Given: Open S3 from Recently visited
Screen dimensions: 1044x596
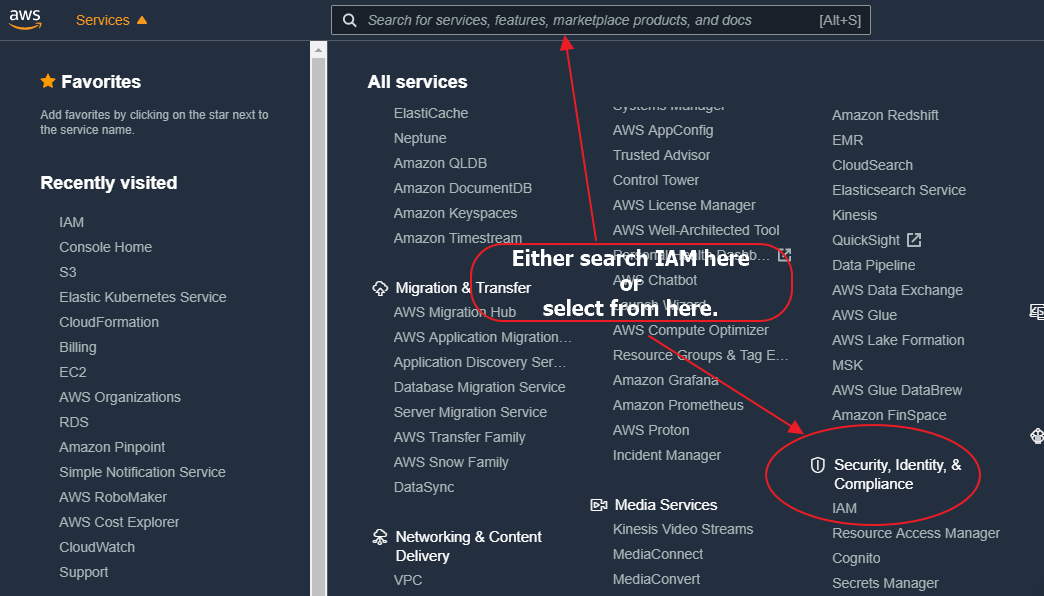Looking at the screenshot, I should click(68, 272).
